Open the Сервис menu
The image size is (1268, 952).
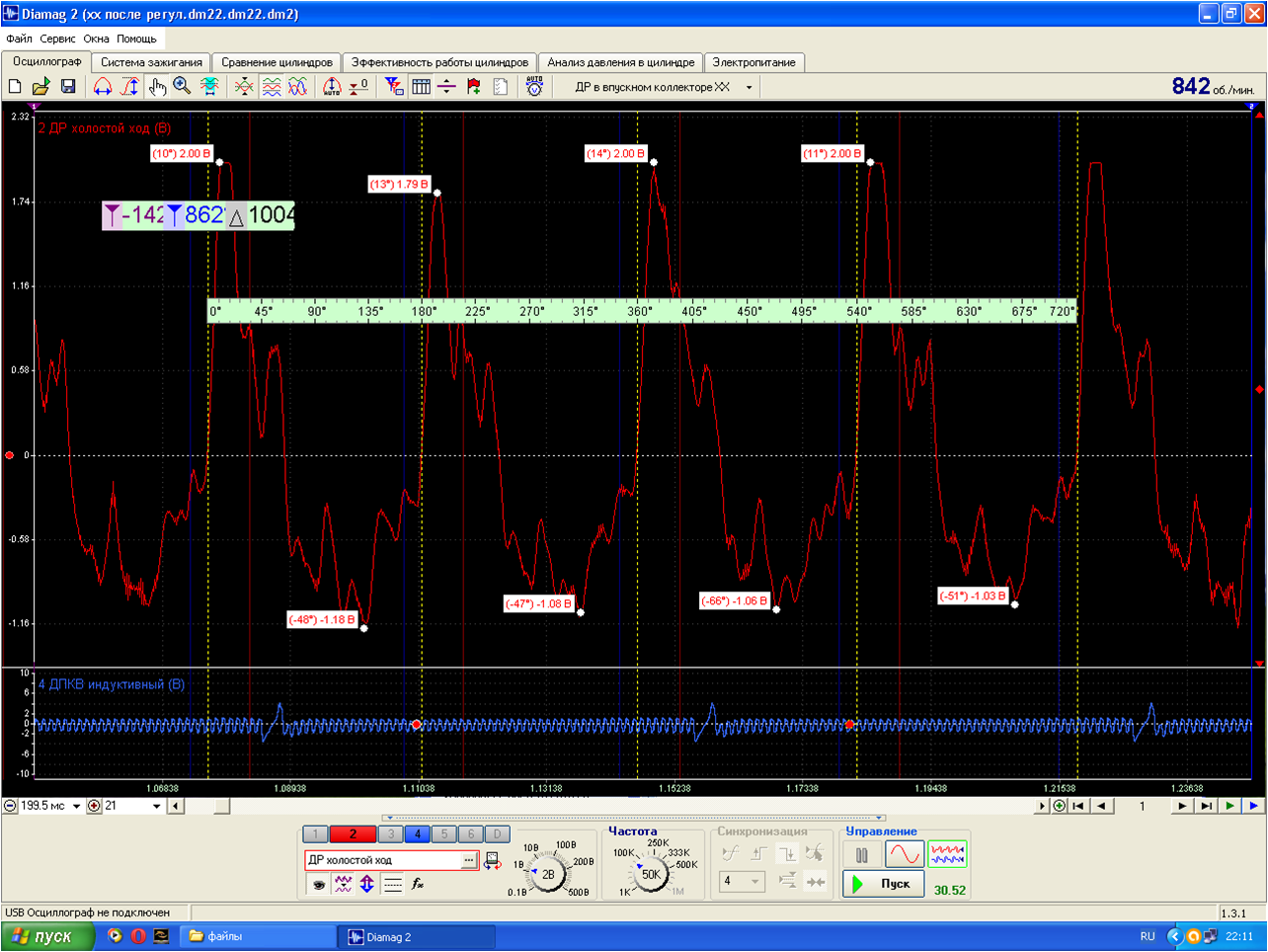point(57,39)
